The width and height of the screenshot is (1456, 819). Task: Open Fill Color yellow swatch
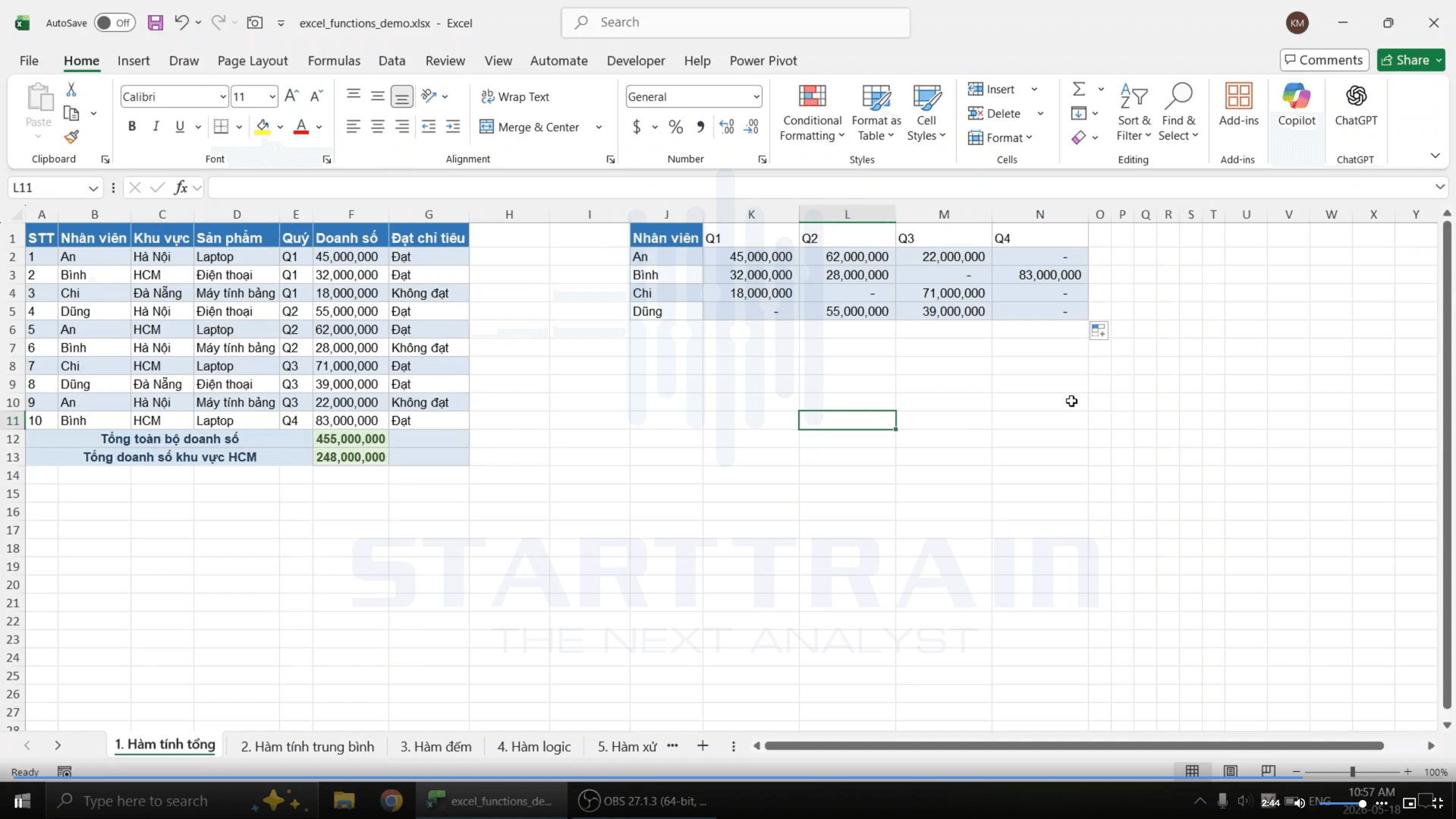pos(263,127)
